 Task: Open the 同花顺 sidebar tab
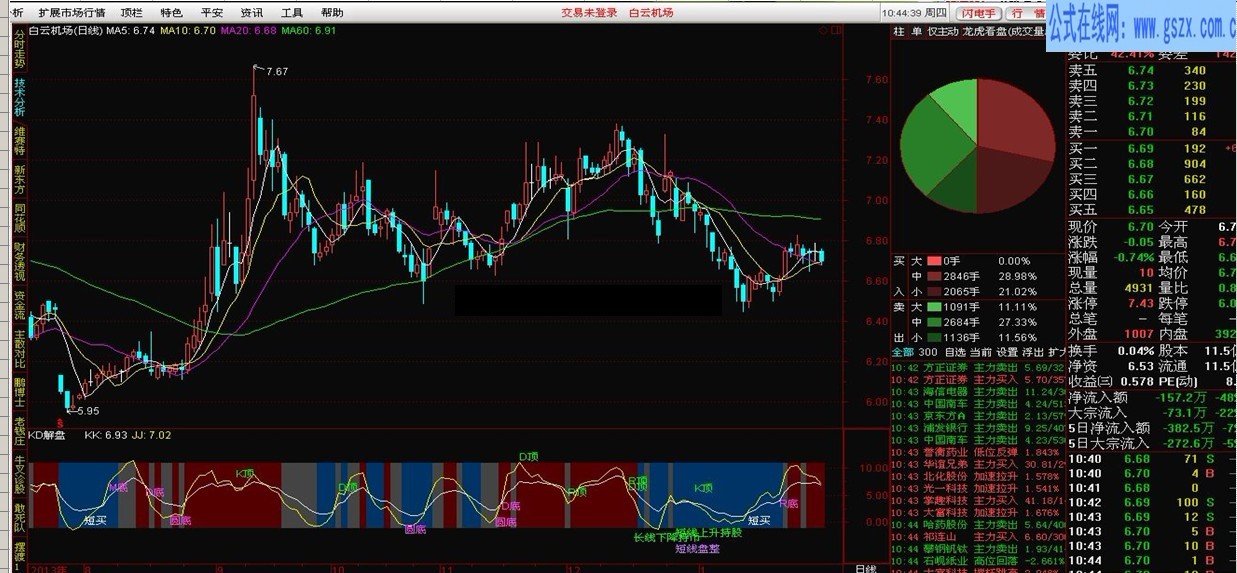pos(19,220)
